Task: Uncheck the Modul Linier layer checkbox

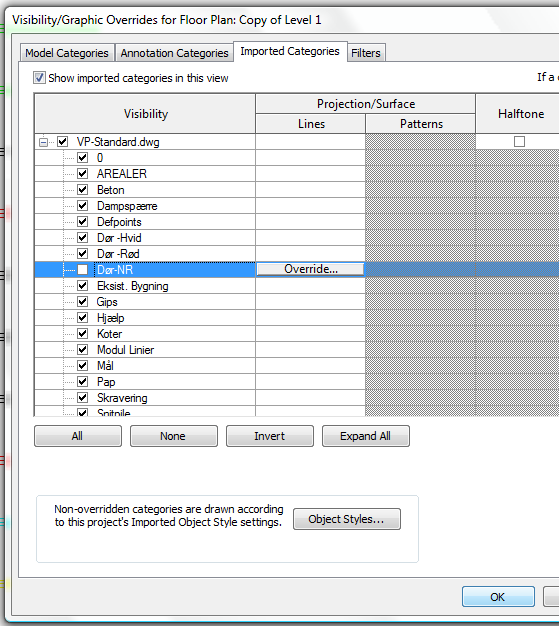Action: click(x=83, y=350)
